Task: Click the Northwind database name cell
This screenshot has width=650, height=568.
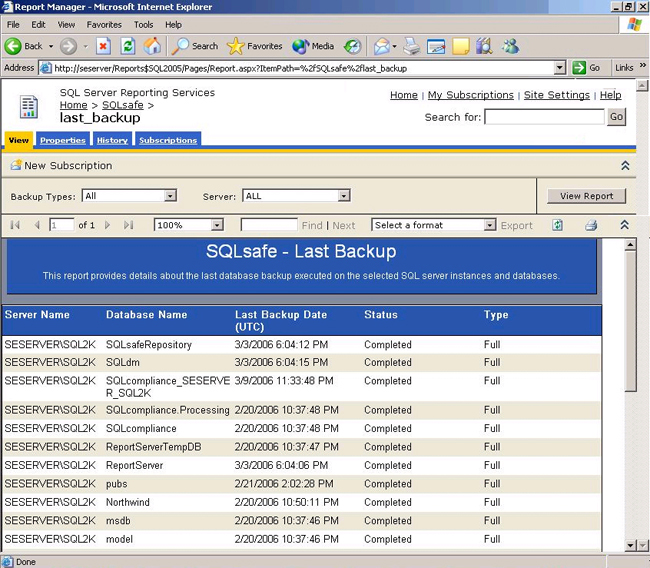Action: [x=127, y=502]
